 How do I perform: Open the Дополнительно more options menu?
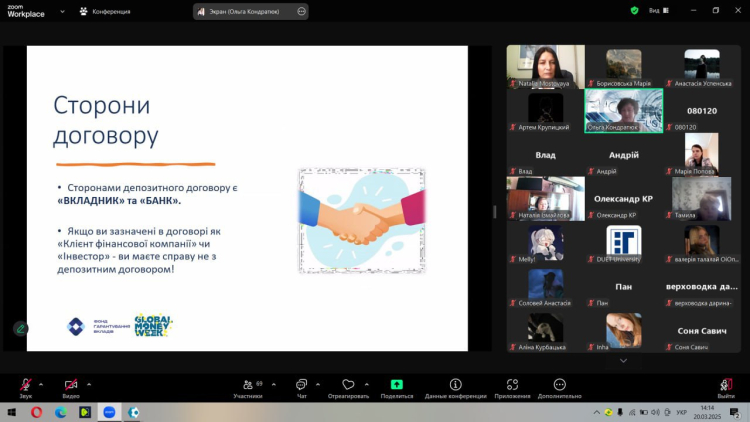click(x=559, y=385)
